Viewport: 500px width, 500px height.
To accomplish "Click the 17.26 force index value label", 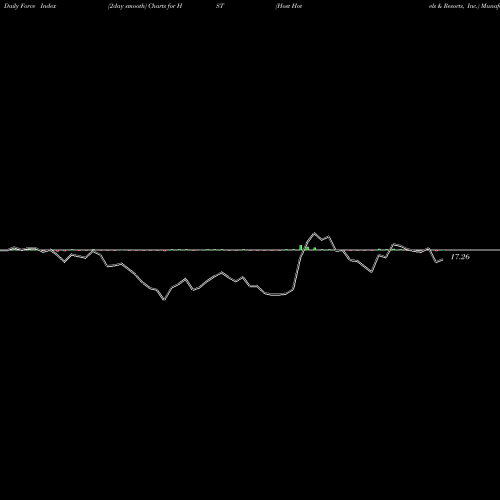I will pyautogui.click(x=460, y=257).
